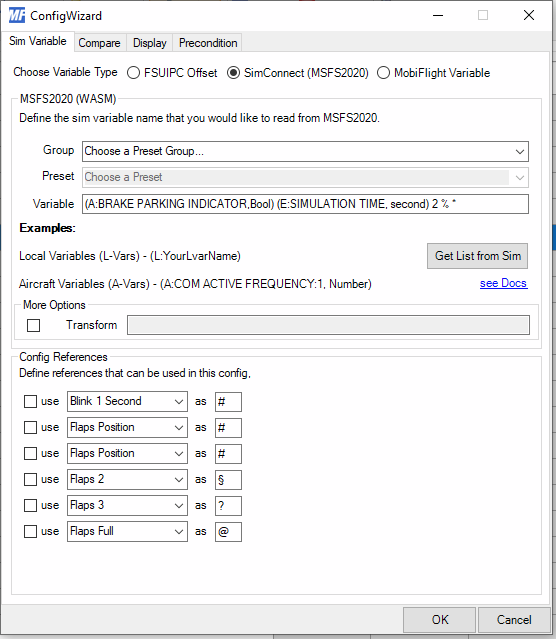
Task: Switch to the Compare tab
Action: pos(99,43)
